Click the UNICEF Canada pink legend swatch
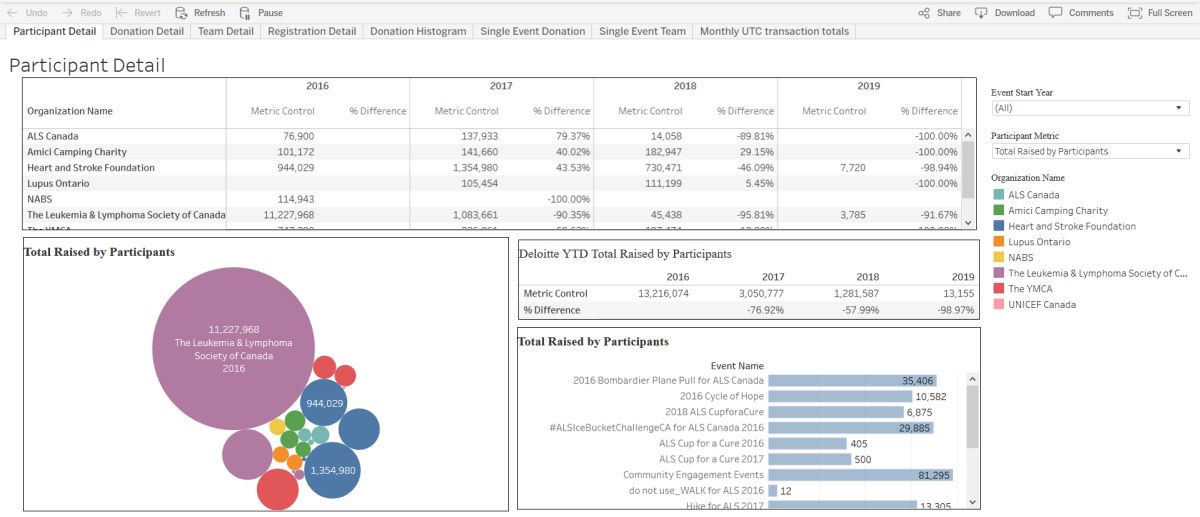1200x517 pixels. coord(998,304)
